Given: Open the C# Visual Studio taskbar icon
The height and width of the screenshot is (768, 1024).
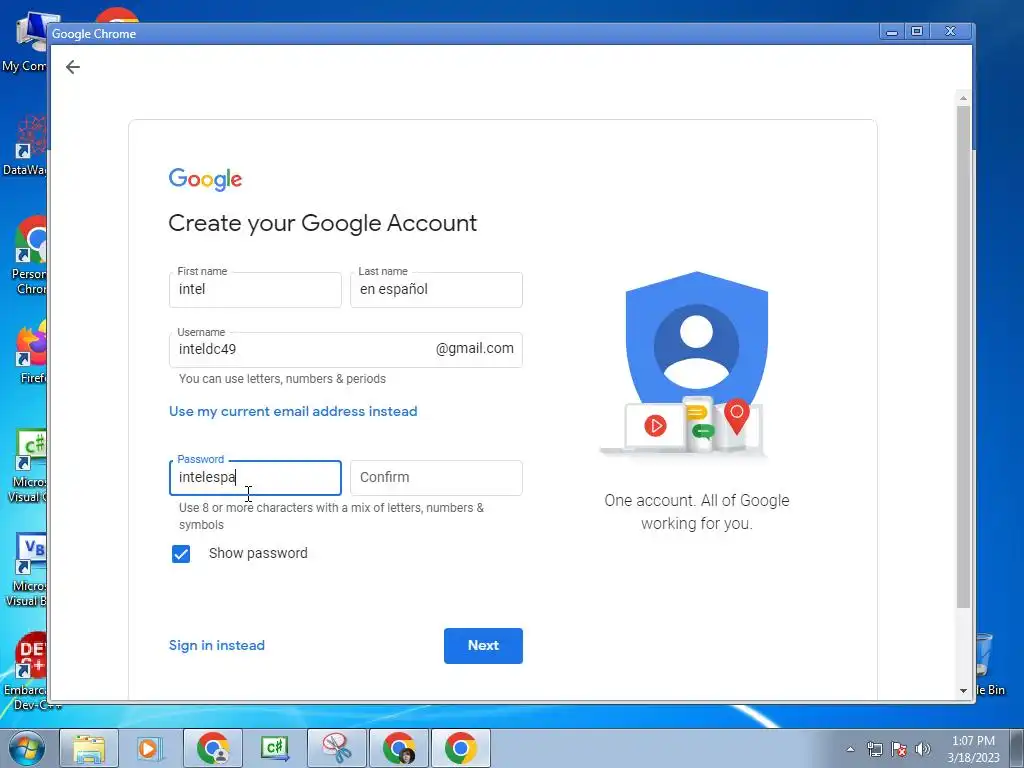Looking at the screenshot, I should pos(274,748).
